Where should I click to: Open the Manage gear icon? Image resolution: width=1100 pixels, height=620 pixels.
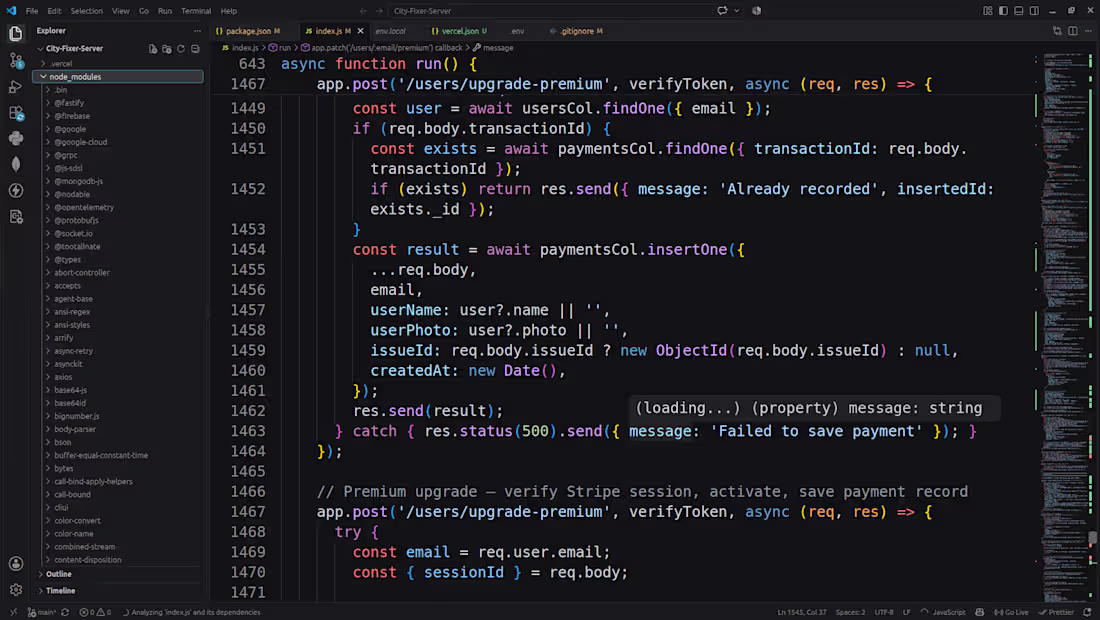coord(15,590)
